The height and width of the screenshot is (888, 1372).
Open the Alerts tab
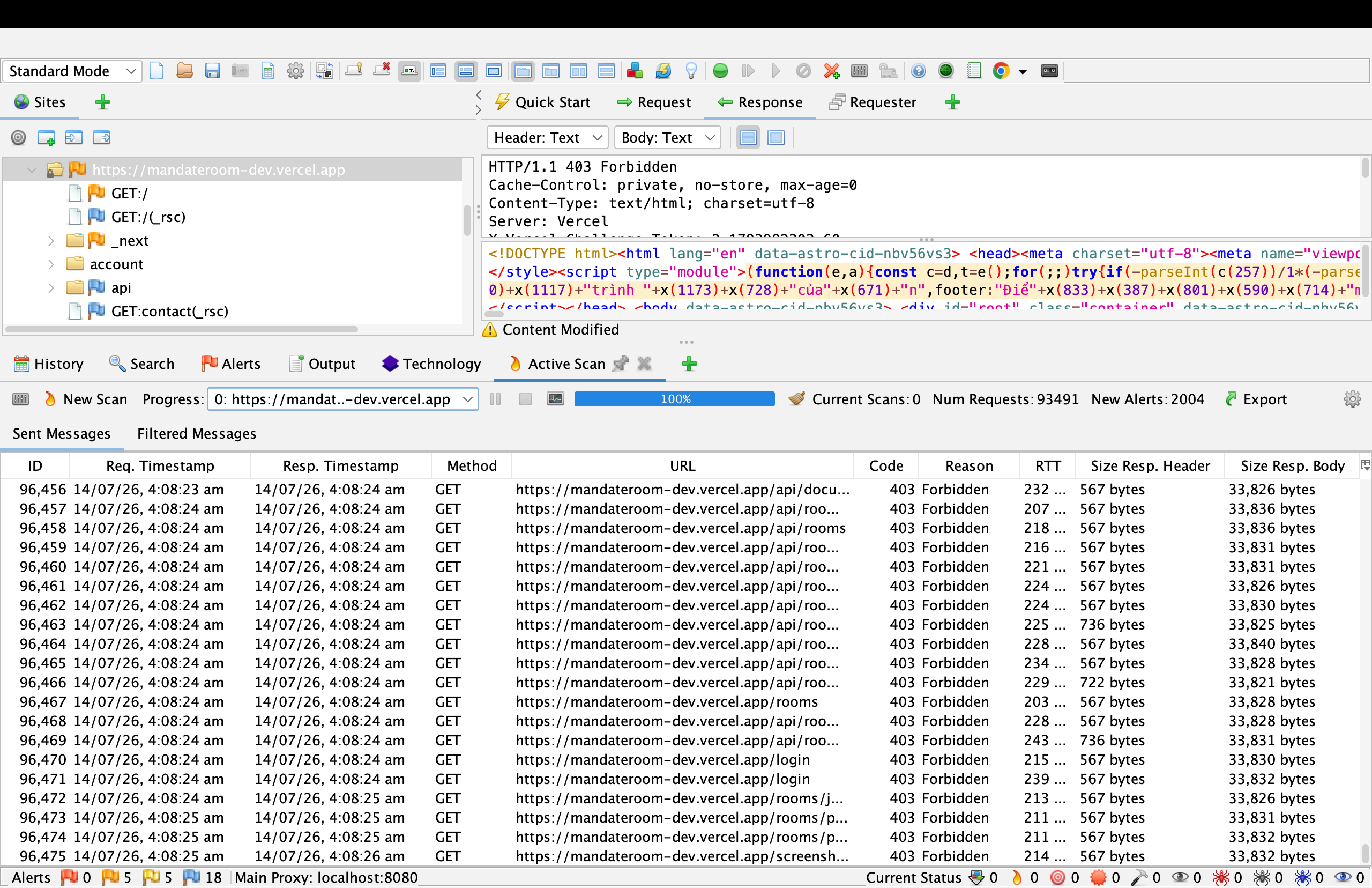pyautogui.click(x=230, y=365)
